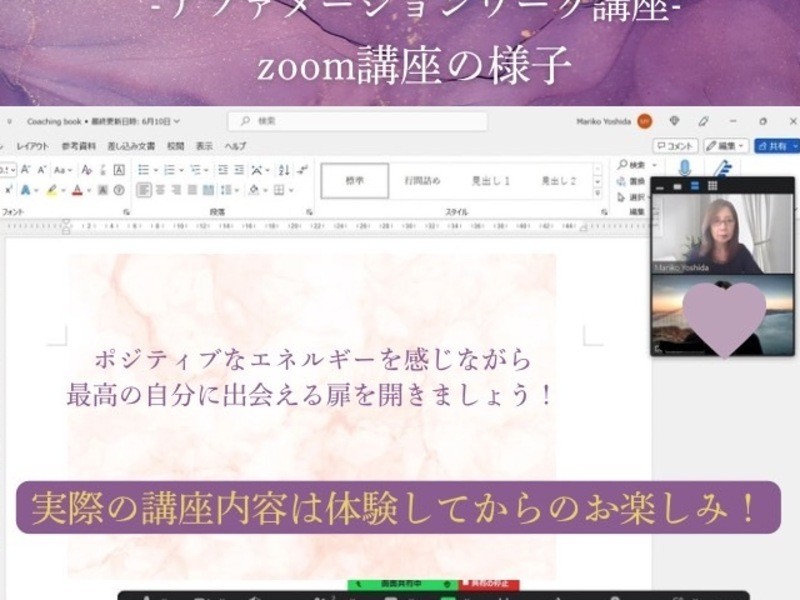This screenshot has height=600, width=800.
Task: Toggle superscript formatting
Action: (x=9, y=190)
